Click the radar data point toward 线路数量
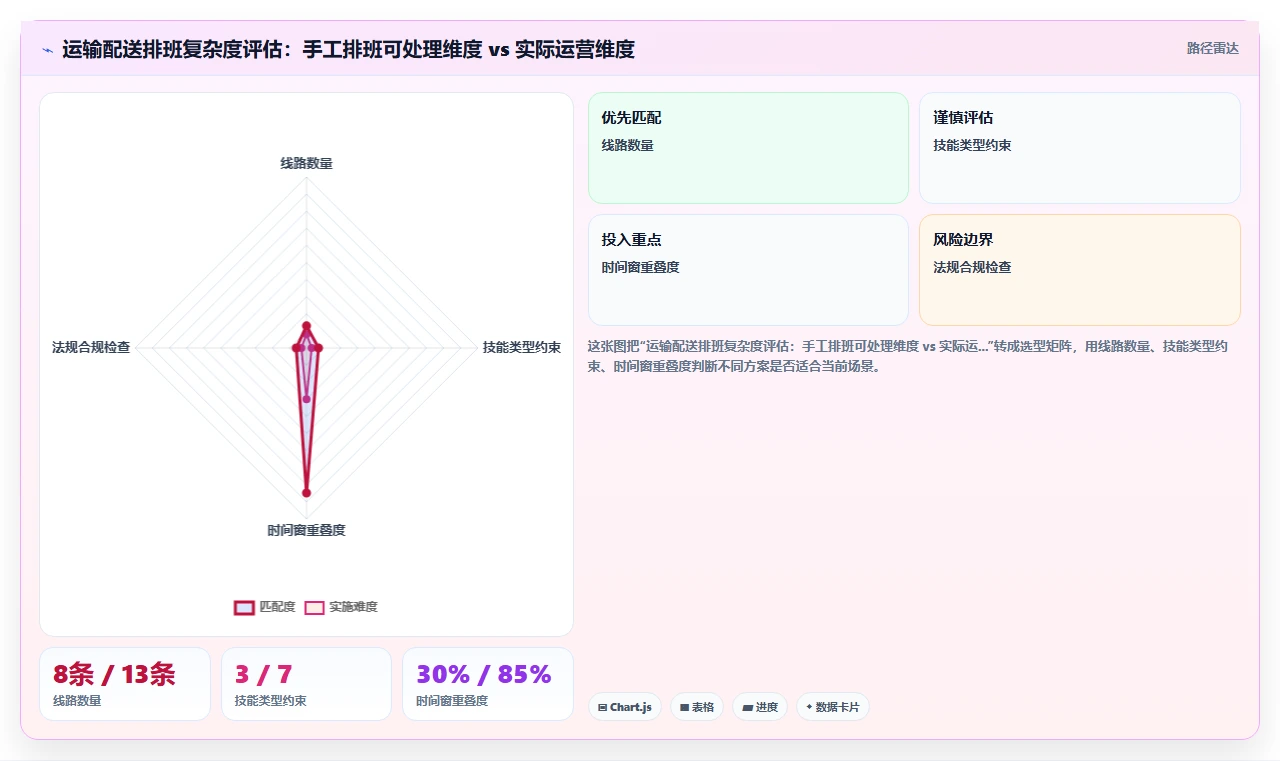 pos(306,326)
